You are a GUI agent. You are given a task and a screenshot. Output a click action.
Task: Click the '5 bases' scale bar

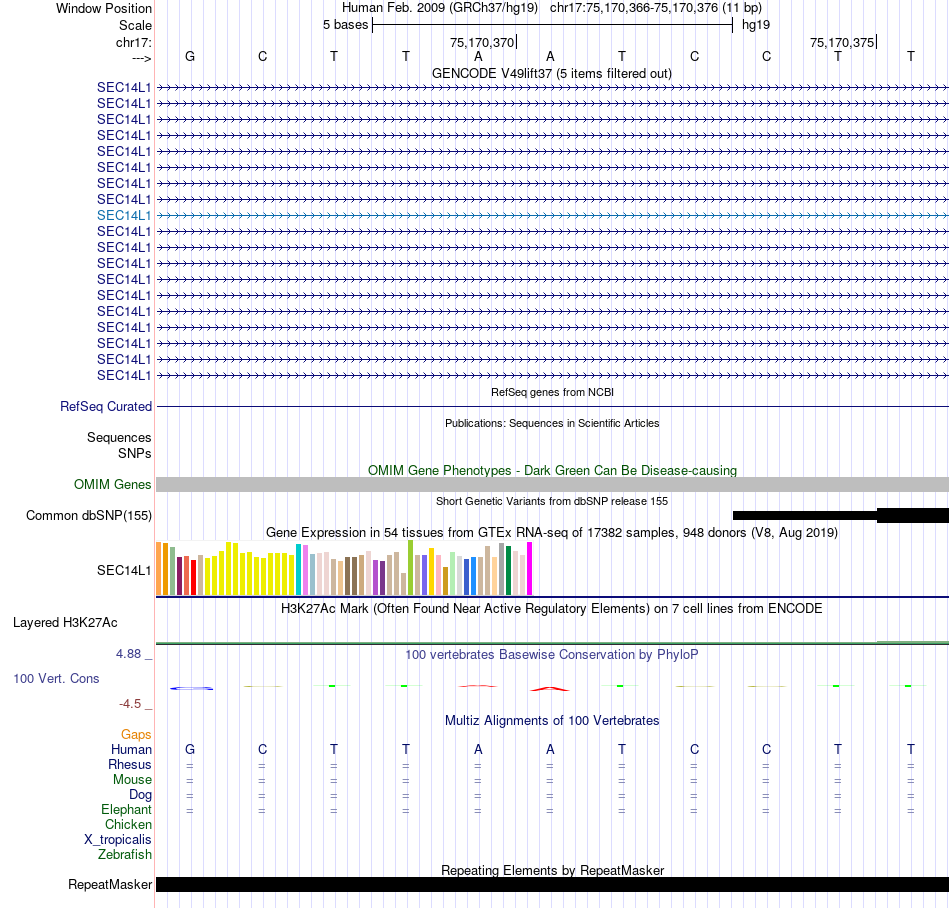tap(552, 25)
